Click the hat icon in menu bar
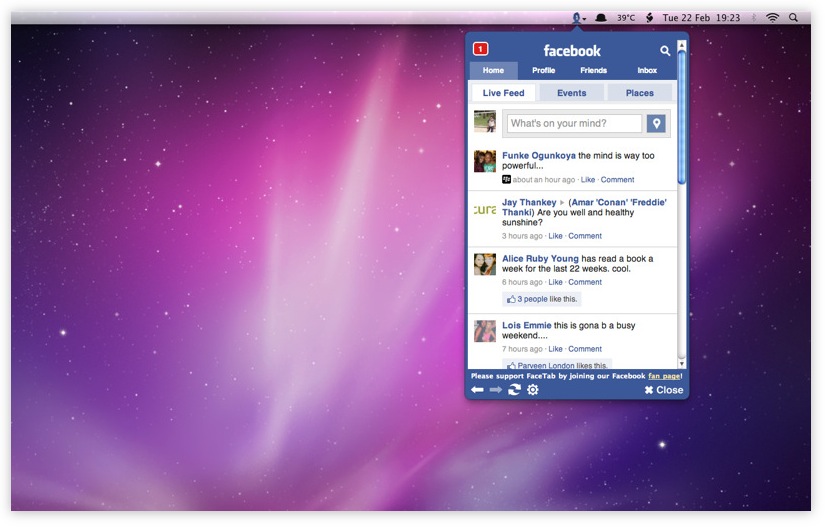This screenshot has height=529, width=825. pos(600,18)
